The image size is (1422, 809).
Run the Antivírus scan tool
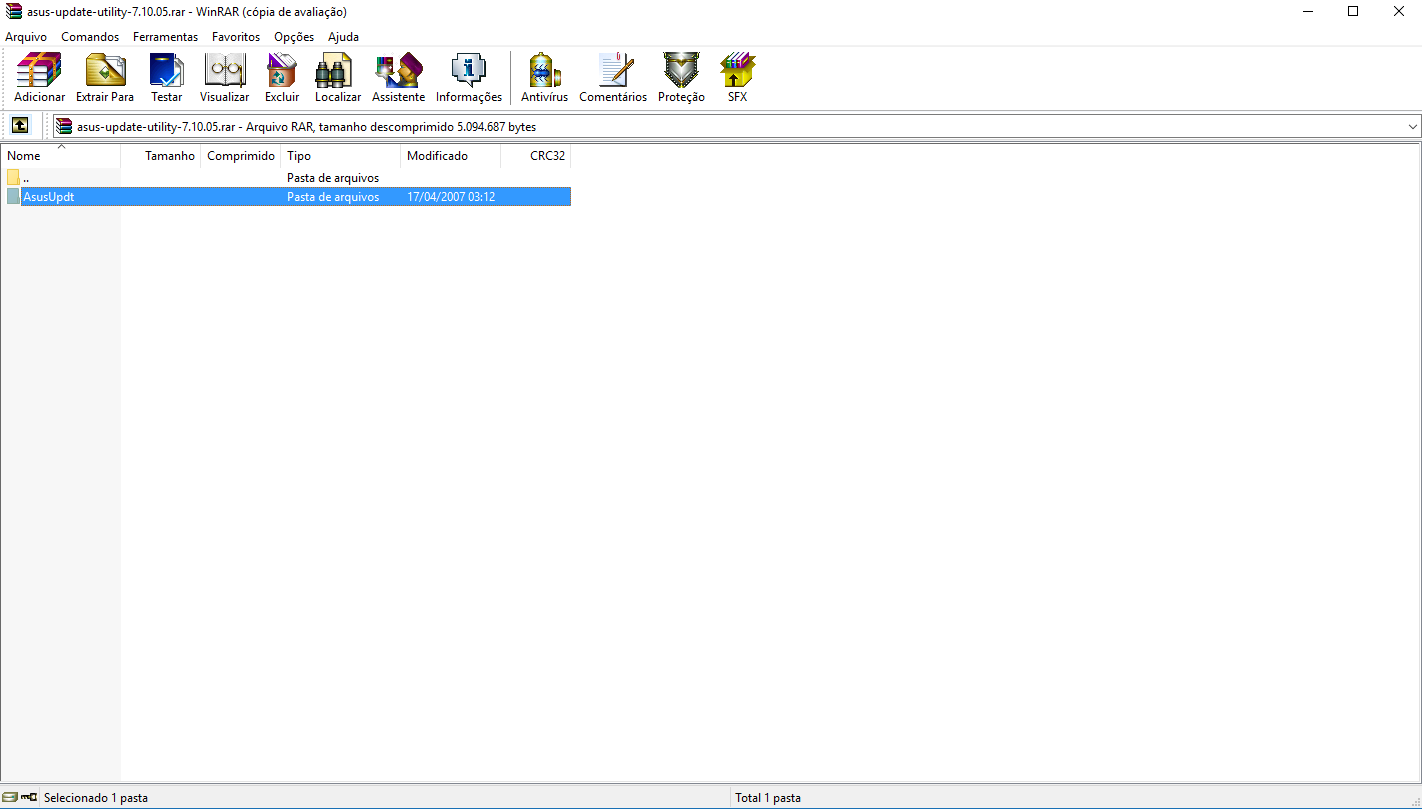544,78
